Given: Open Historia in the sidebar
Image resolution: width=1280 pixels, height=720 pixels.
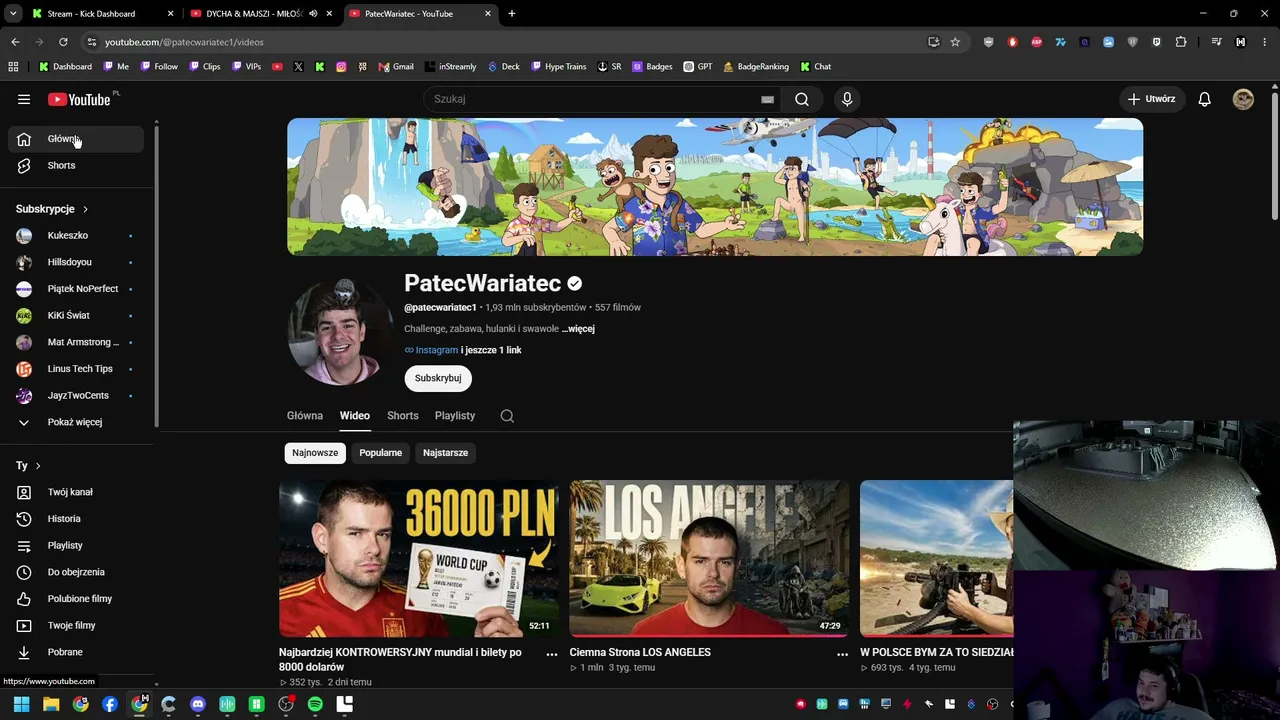Looking at the screenshot, I should pyautogui.click(x=76, y=519).
